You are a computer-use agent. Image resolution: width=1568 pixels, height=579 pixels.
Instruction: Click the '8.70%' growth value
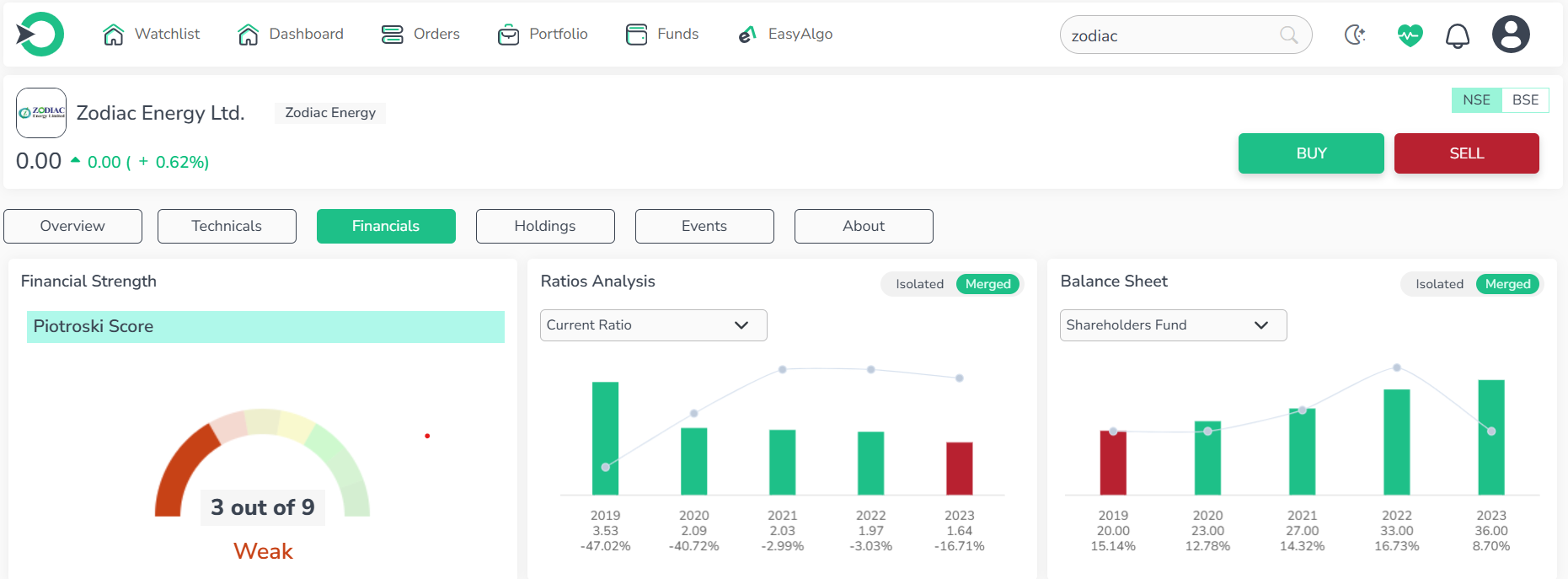click(1491, 546)
